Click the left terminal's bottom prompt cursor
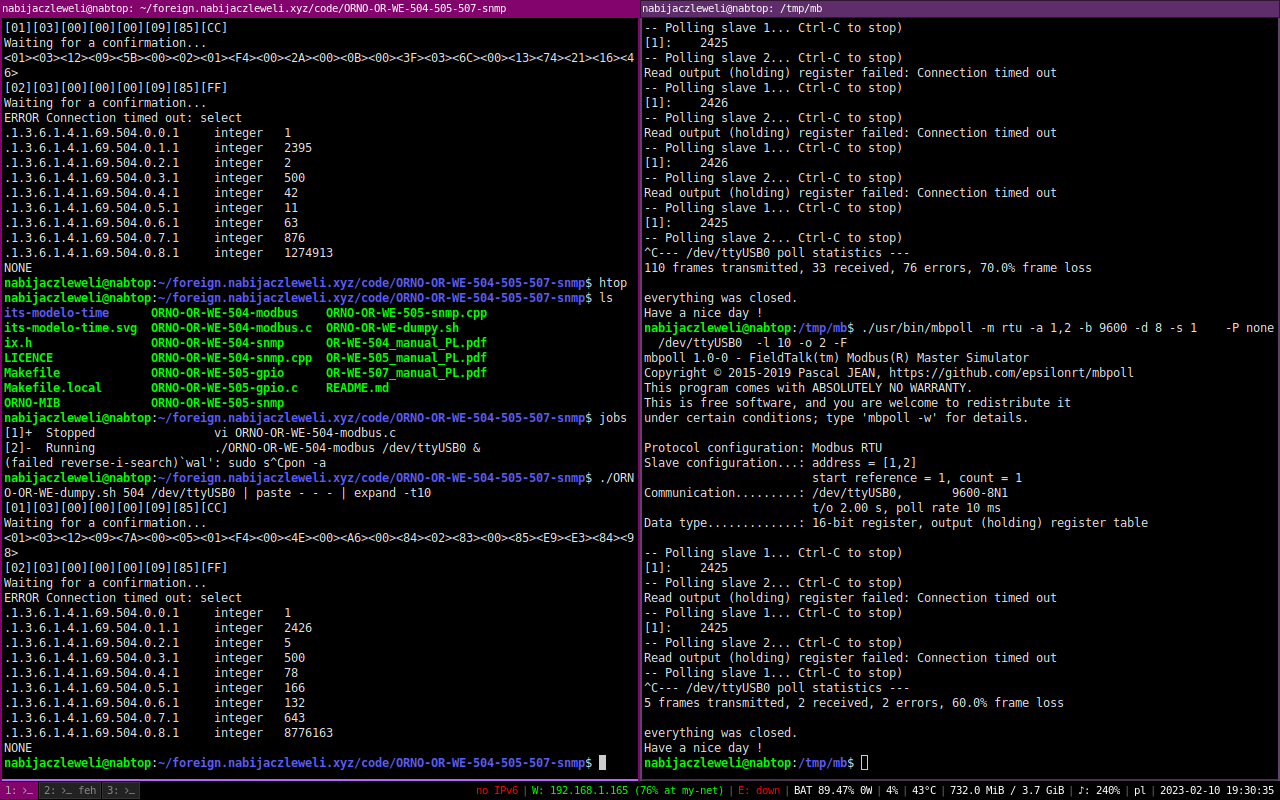This screenshot has height=800, width=1280. coord(603,763)
